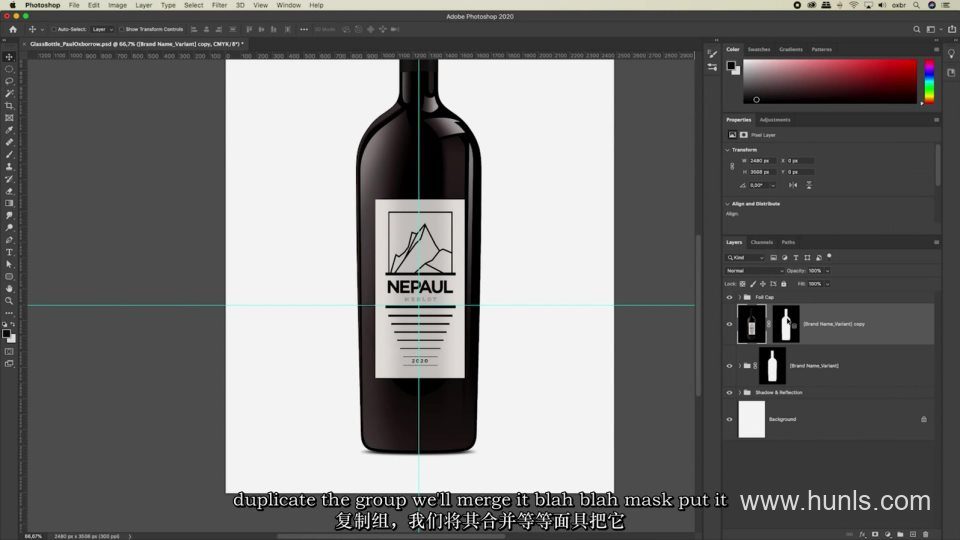Select the Elliptical Marquee tool

9,69
